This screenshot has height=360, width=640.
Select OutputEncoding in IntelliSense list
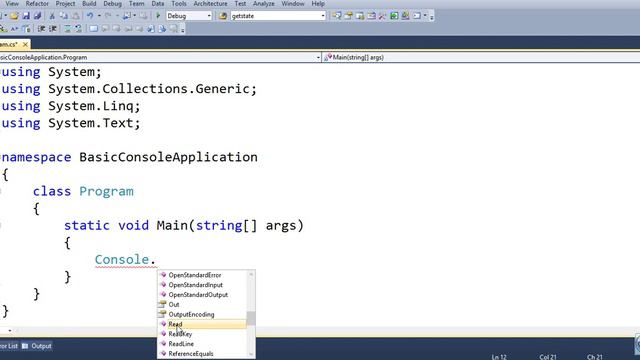pos(202,314)
